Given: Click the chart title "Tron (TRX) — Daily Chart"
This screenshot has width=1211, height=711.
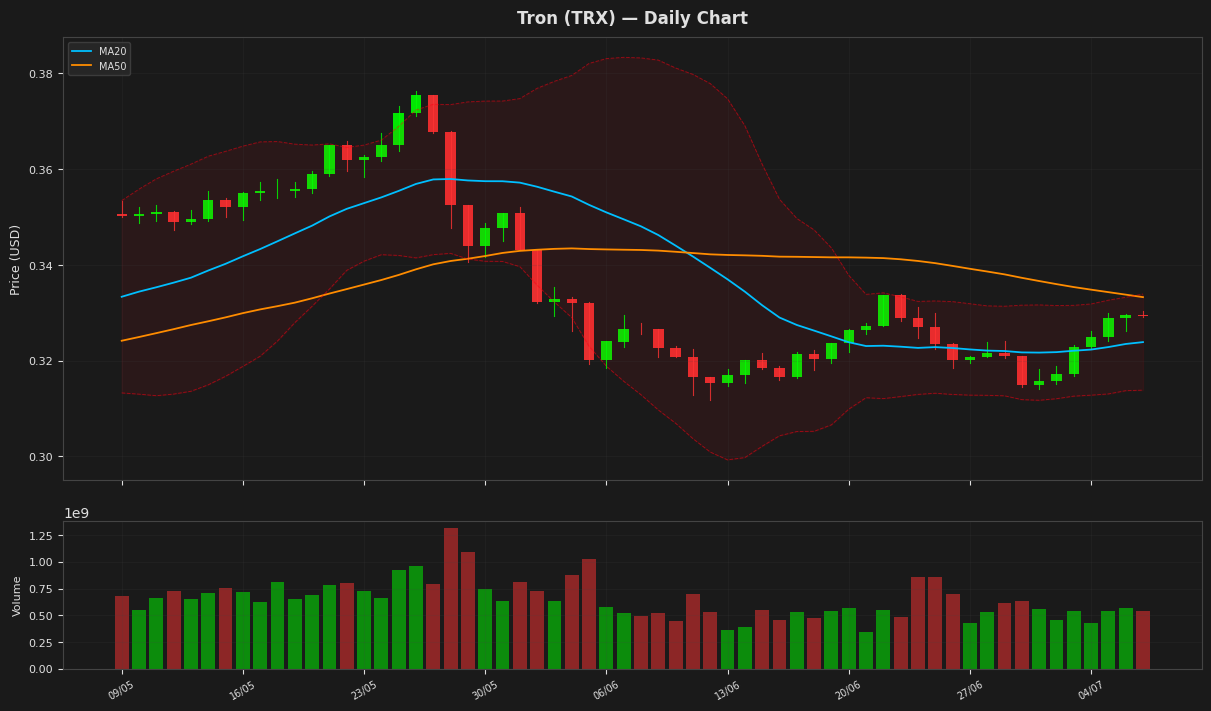Looking at the screenshot, I should [x=632, y=18].
